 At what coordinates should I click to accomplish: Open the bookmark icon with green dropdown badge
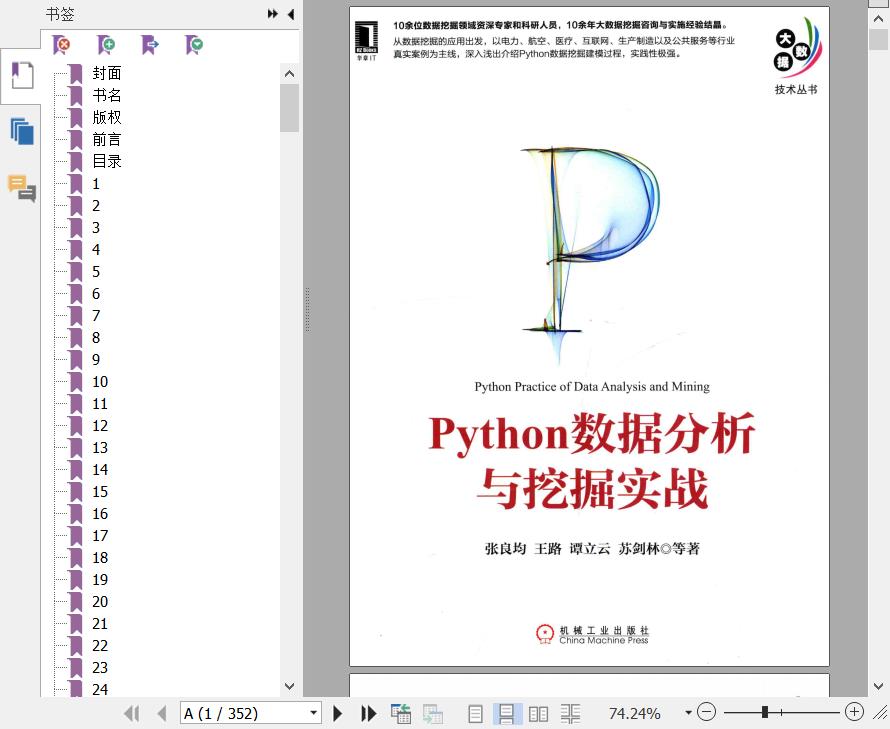click(x=194, y=44)
